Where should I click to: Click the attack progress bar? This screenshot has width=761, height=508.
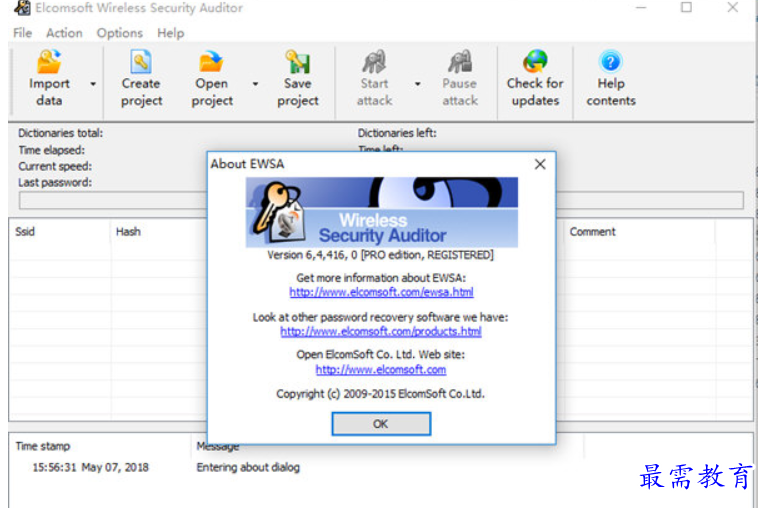point(381,200)
